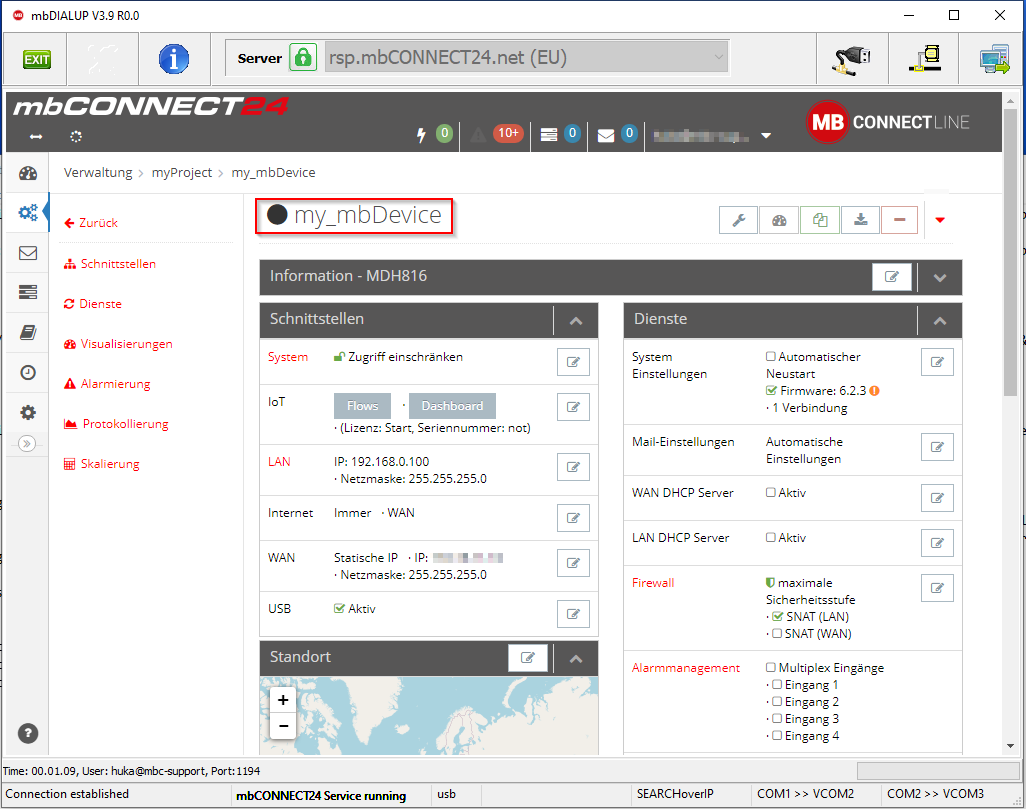Screen dimensions: 1026x809
Task: Open the IoT Flows button
Action: [x=363, y=406]
